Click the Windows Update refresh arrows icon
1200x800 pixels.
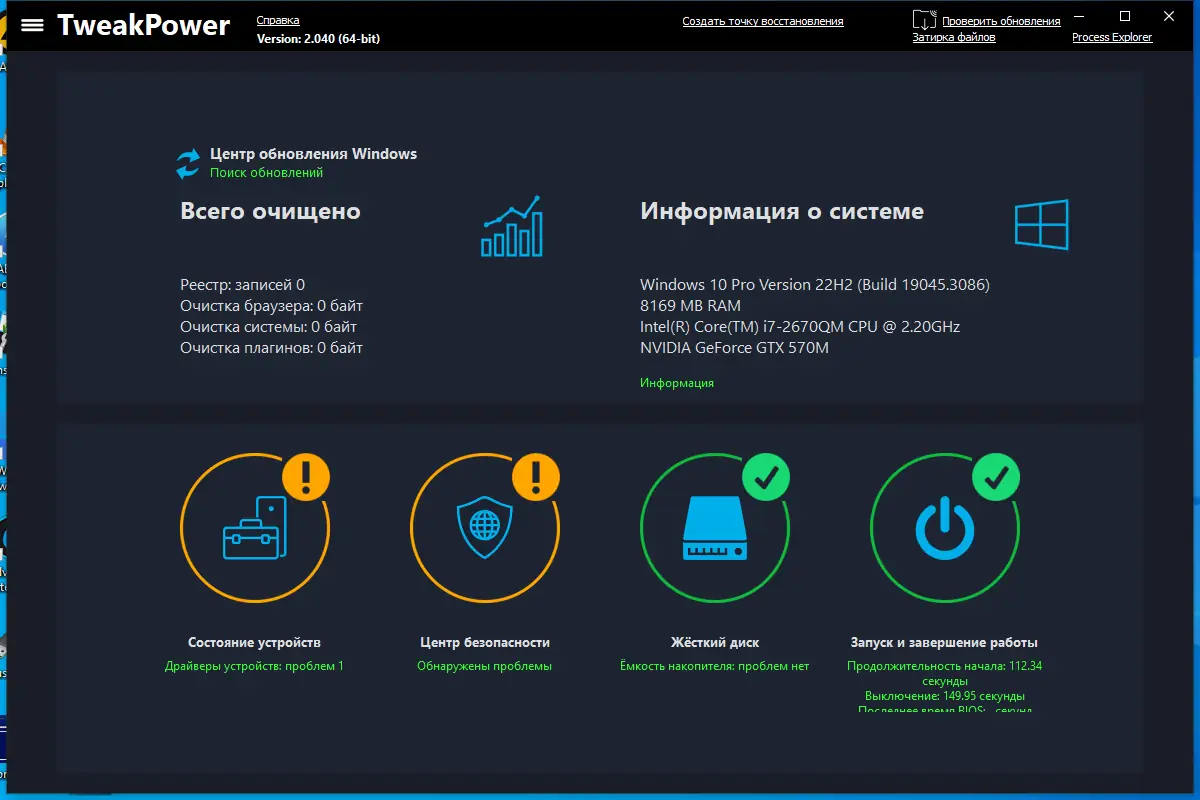click(188, 164)
